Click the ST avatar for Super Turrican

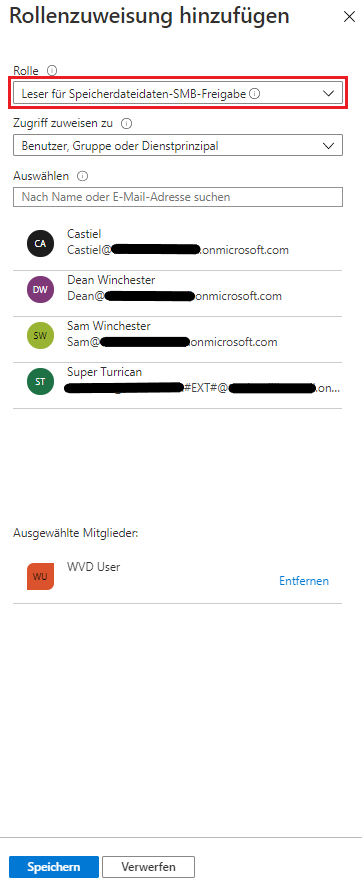pyautogui.click(x=40, y=381)
